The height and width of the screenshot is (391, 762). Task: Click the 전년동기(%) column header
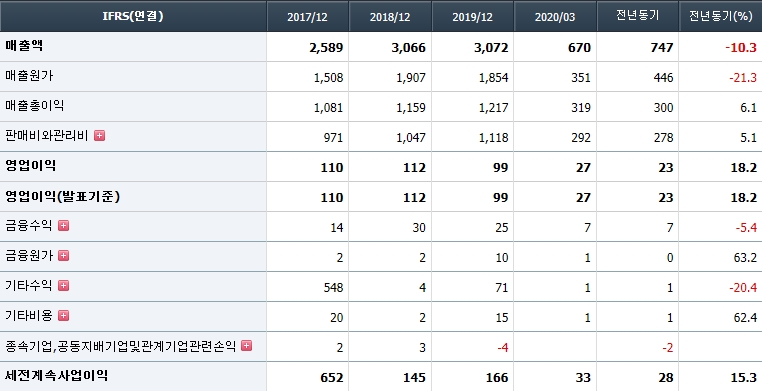click(x=720, y=17)
